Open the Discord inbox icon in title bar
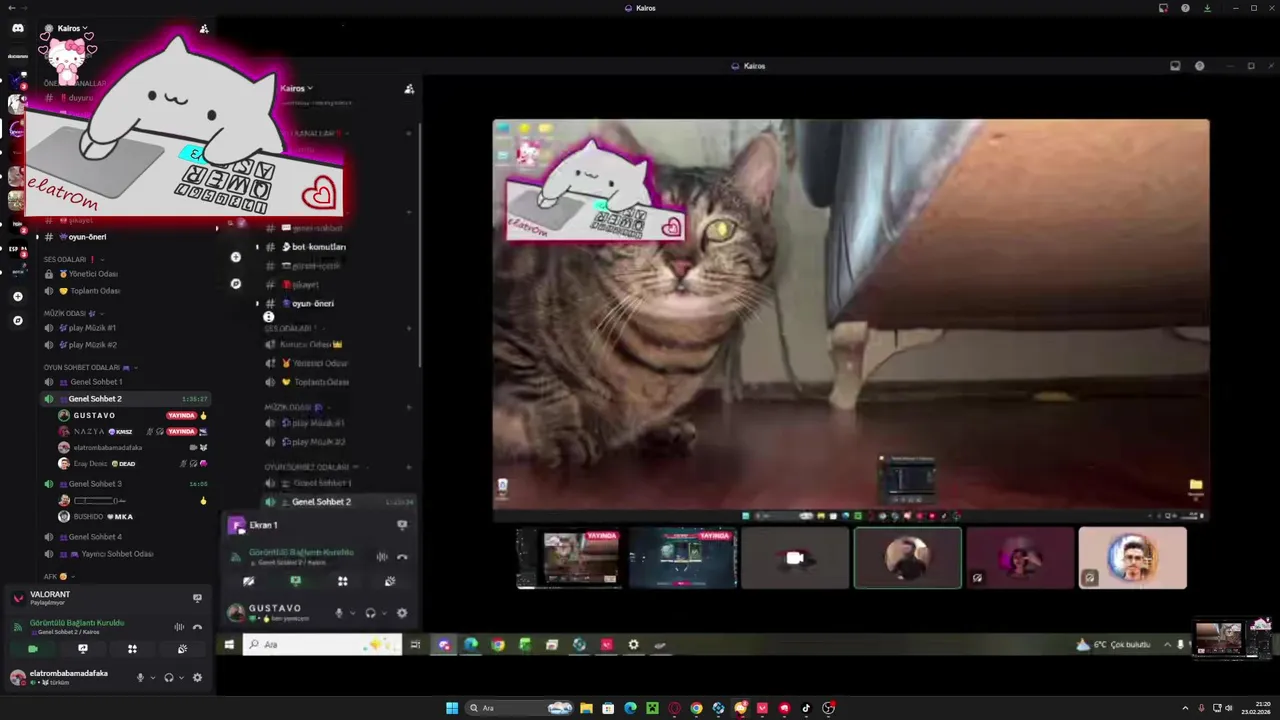The height and width of the screenshot is (720, 1280). pos(1163,8)
